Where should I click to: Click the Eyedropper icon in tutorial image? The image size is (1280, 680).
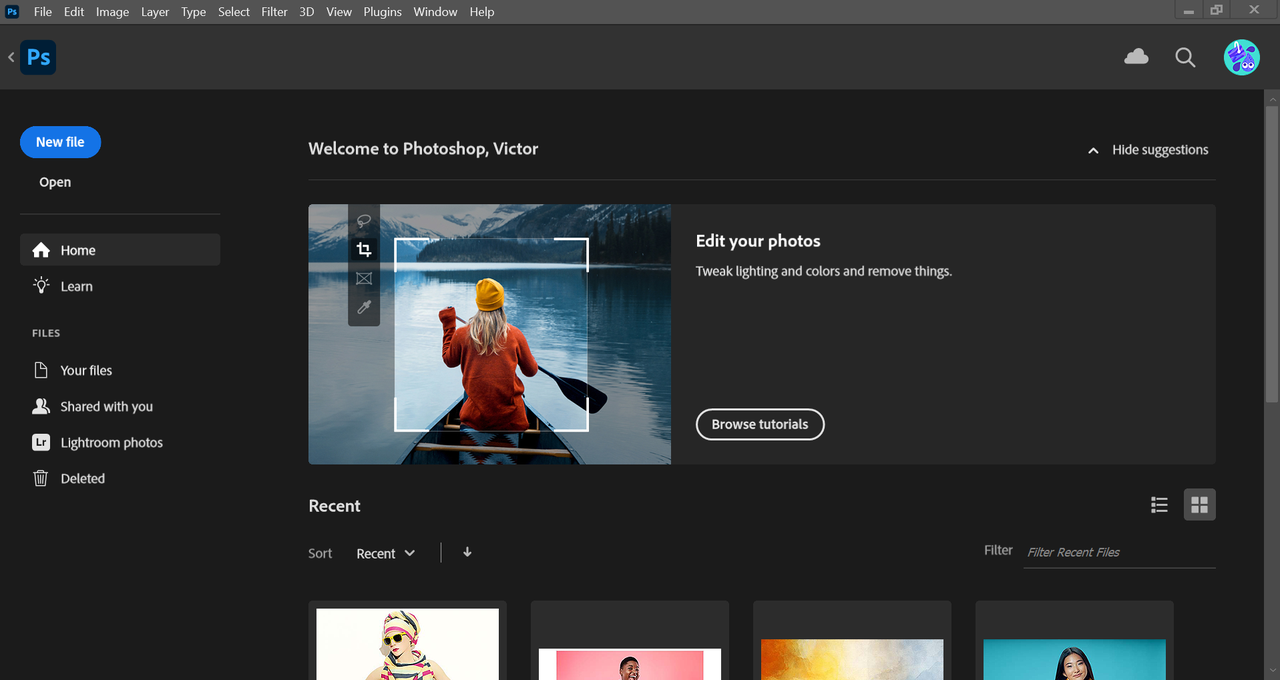(x=364, y=308)
